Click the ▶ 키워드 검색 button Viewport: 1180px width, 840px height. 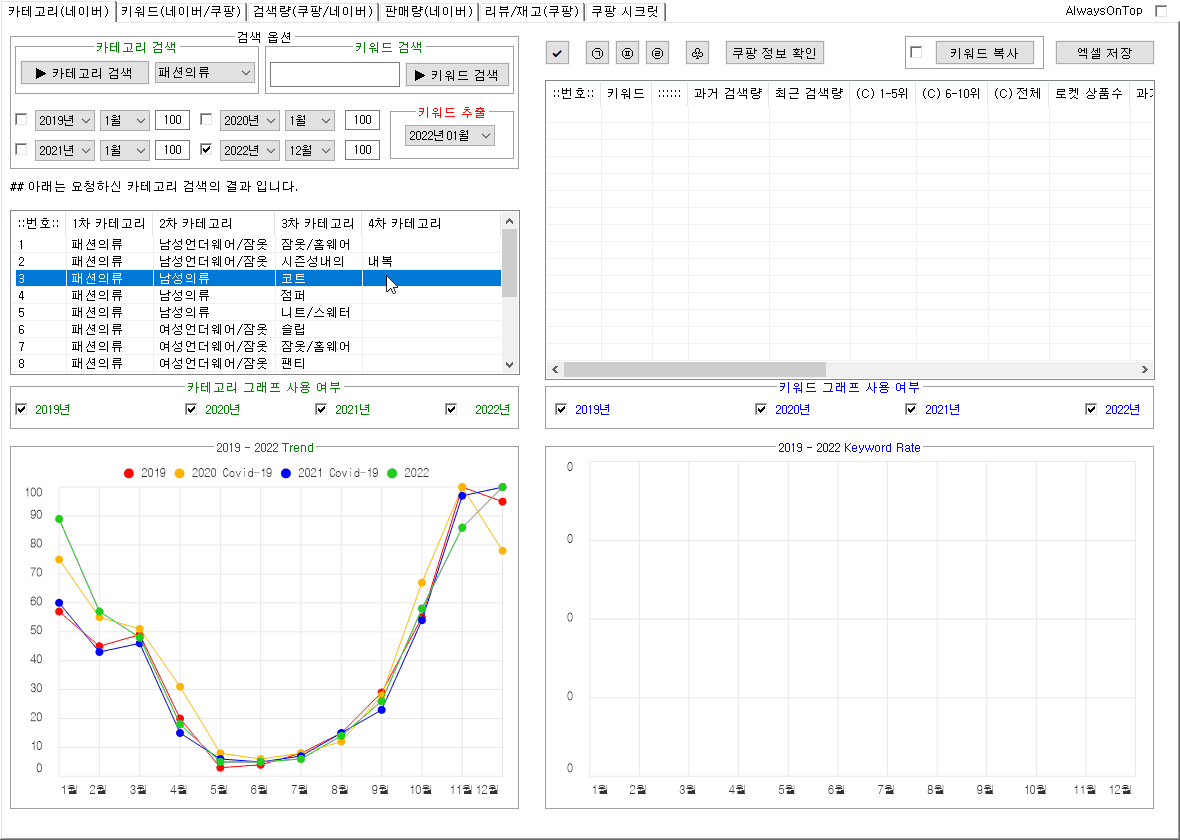(x=457, y=75)
